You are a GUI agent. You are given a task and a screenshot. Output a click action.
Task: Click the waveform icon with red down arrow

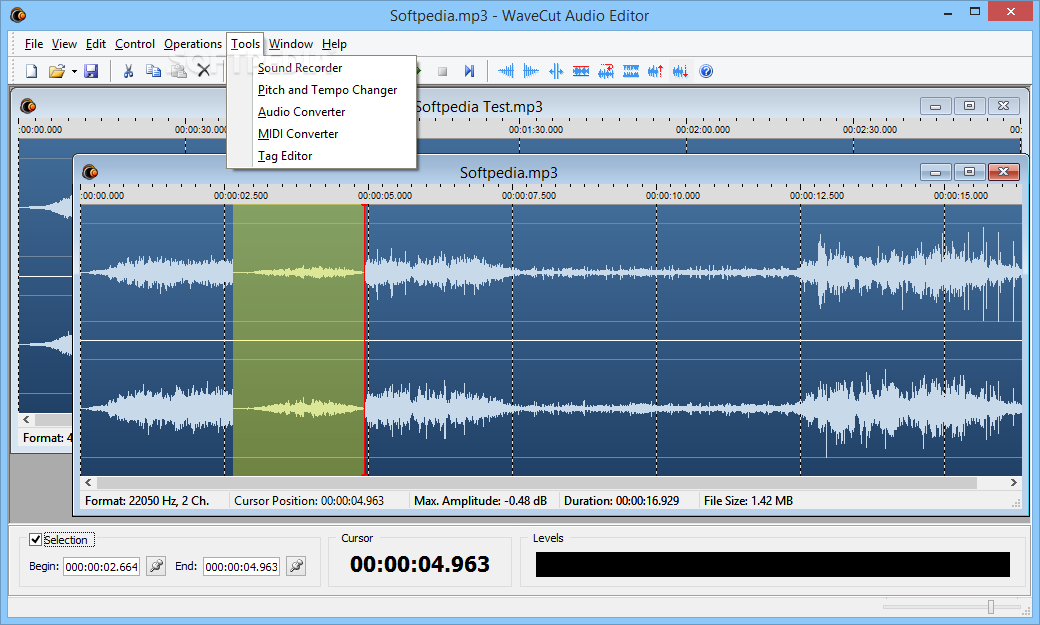click(681, 71)
